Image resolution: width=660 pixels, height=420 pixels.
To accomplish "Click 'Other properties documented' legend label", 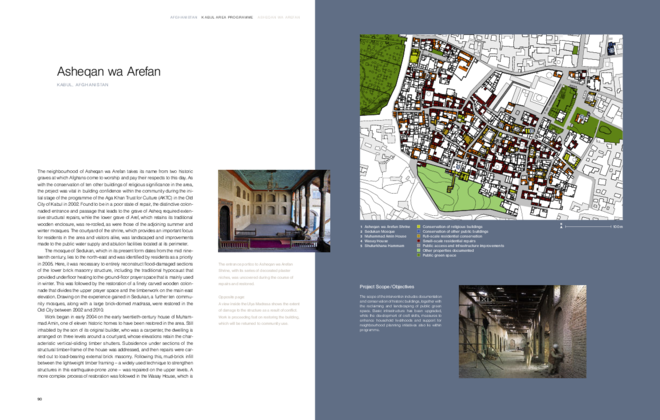I will point(448,250).
